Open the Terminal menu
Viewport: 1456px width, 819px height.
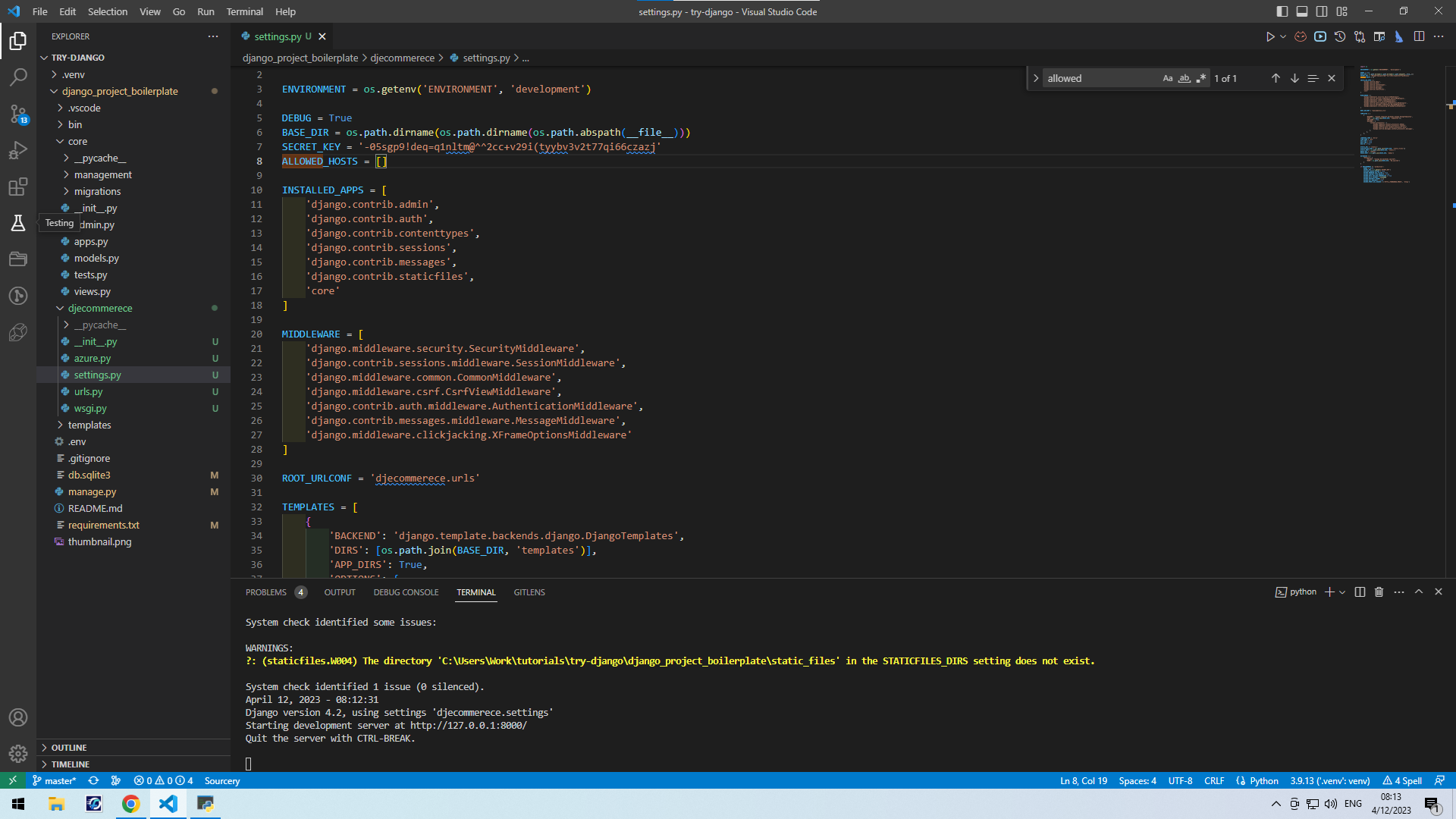(244, 11)
